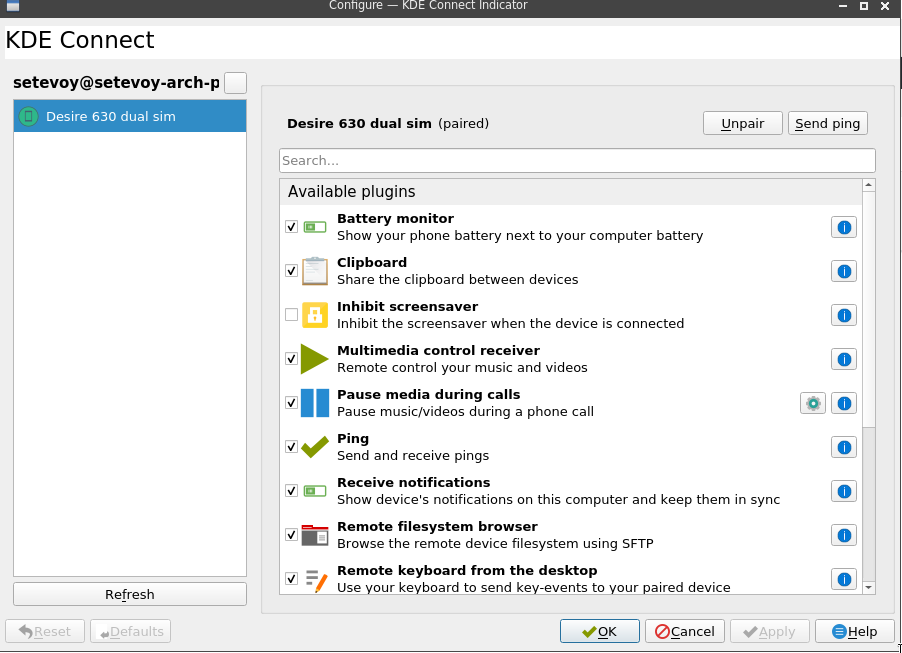Click the Remote keyboard pencil icon
The height and width of the screenshot is (653, 902).
click(x=316, y=580)
